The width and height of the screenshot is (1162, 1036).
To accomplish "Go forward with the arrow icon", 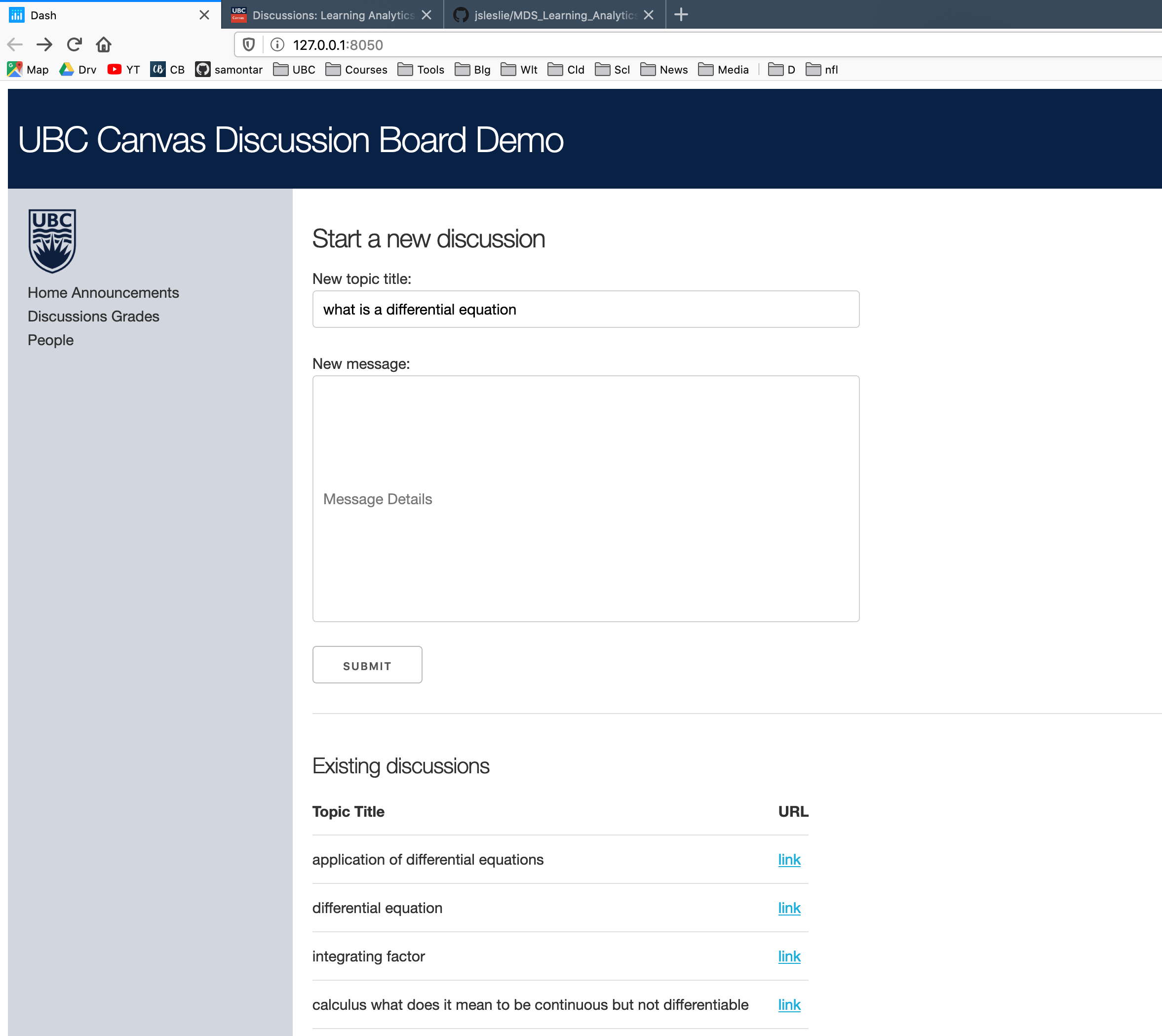I will (x=44, y=44).
